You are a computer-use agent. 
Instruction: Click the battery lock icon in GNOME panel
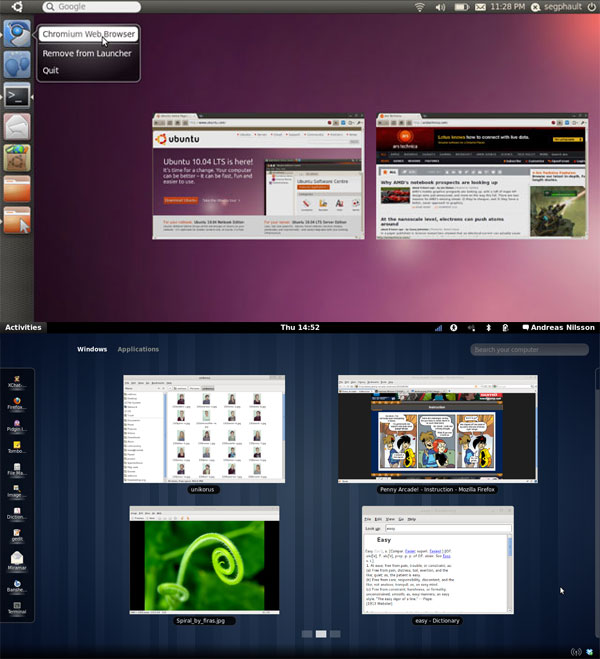coord(505,328)
